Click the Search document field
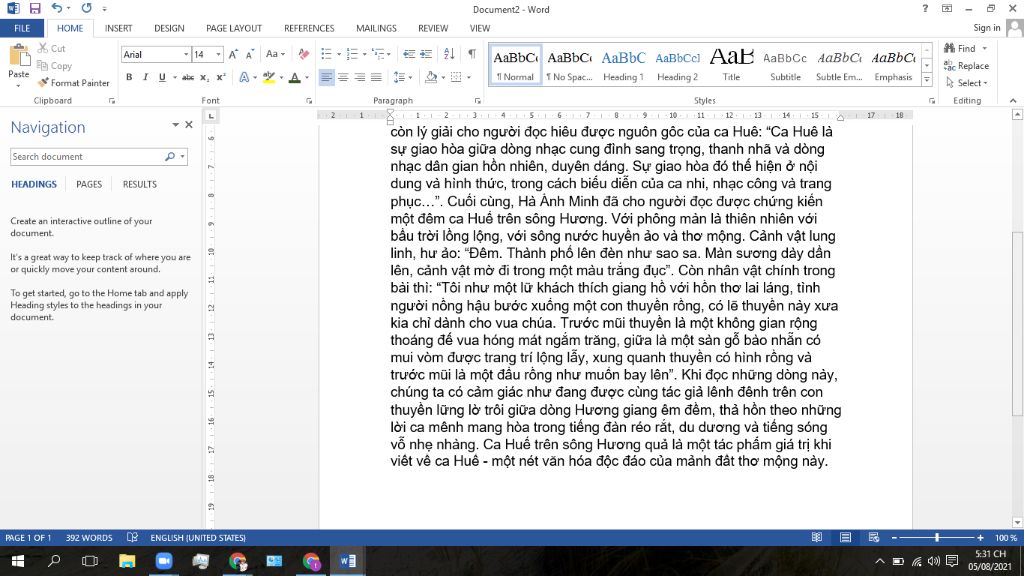The height and width of the screenshot is (576, 1024). pyautogui.click(x=86, y=157)
